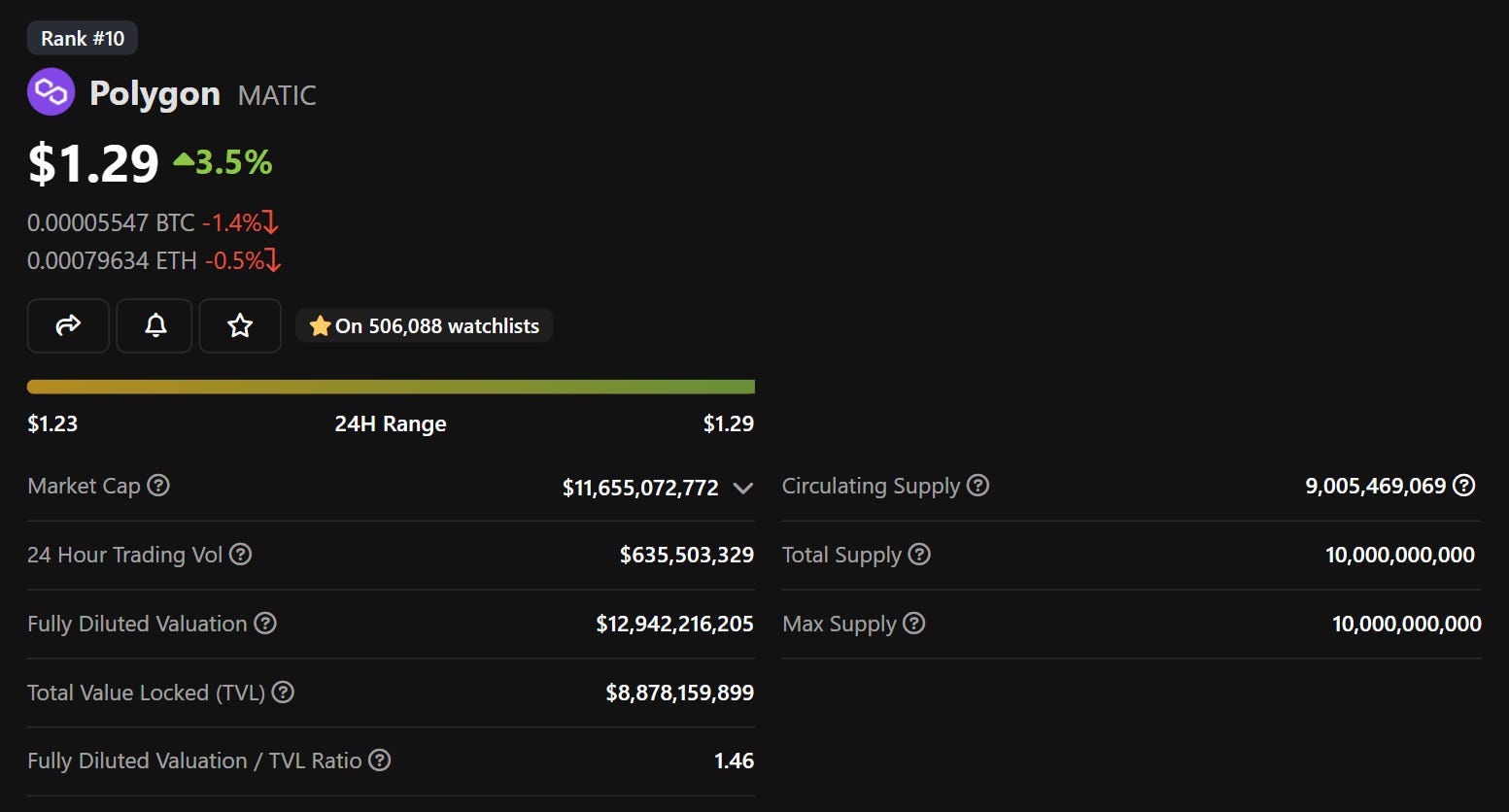Click the Fully Diluted Valuation help icon
This screenshot has height=812, width=1509.
point(265,623)
